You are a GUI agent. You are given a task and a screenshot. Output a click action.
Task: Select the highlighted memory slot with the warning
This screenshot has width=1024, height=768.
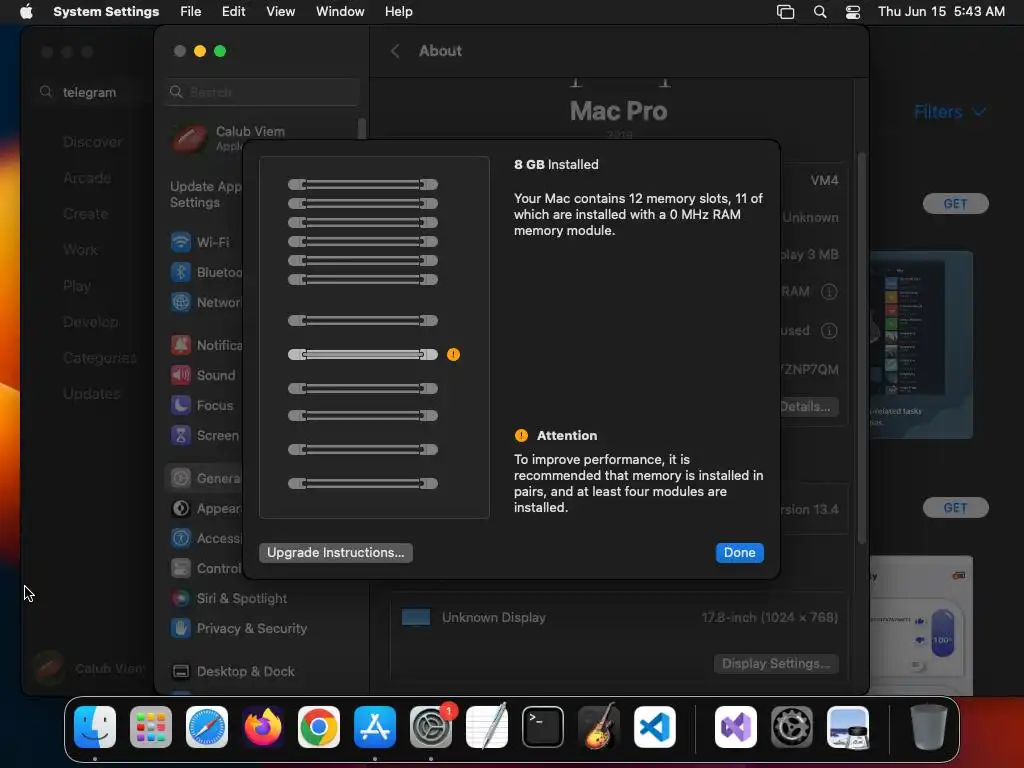362,355
